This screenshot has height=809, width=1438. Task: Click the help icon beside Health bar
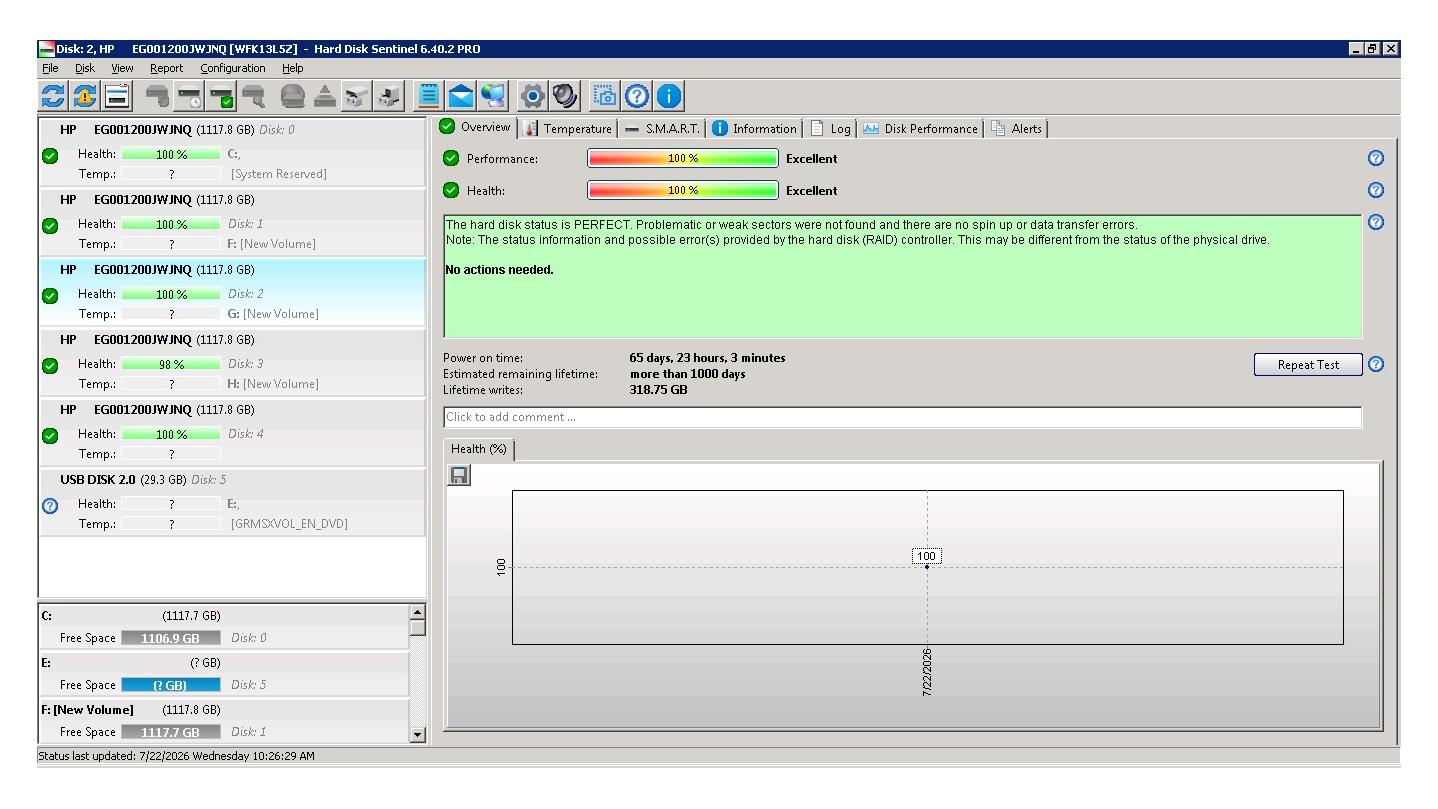[x=1375, y=190]
